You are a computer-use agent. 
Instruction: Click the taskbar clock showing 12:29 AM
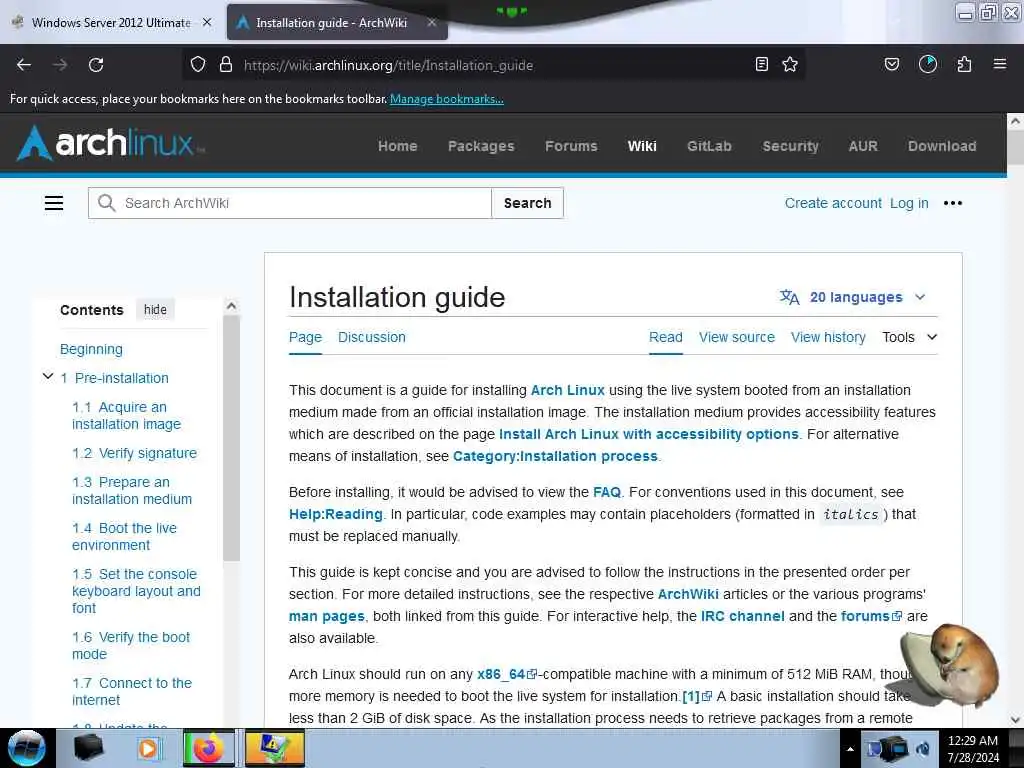pos(973,749)
